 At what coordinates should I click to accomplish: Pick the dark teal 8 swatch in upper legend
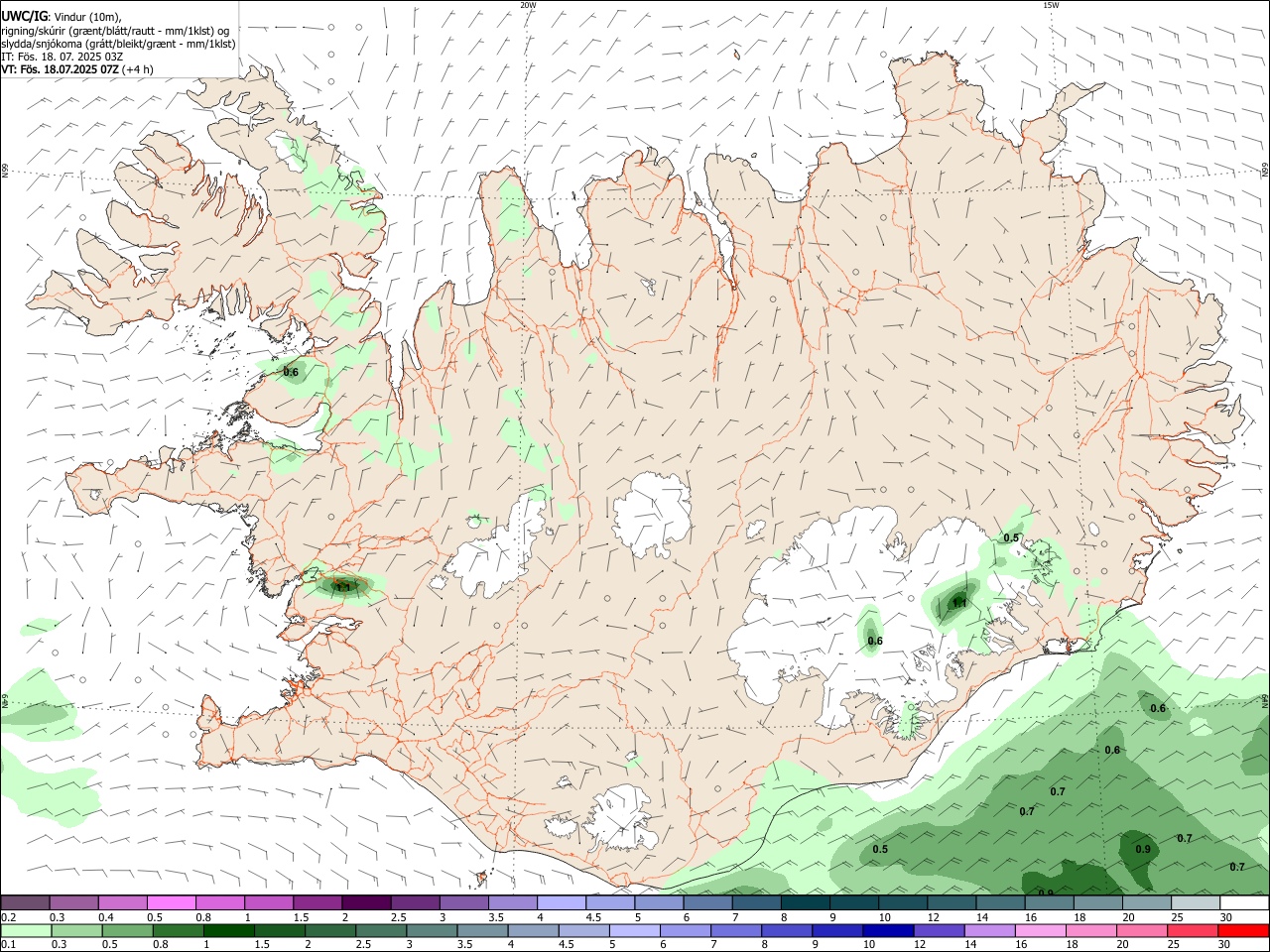click(805, 902)
